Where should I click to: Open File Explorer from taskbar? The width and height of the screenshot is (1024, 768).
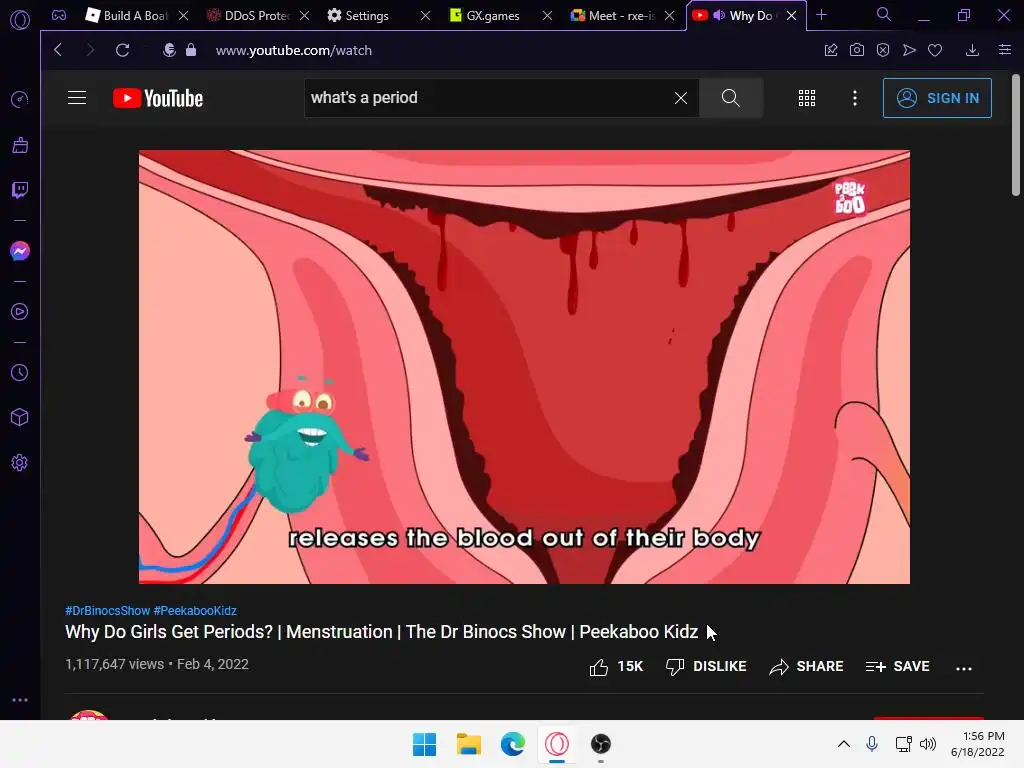point(468,744)
